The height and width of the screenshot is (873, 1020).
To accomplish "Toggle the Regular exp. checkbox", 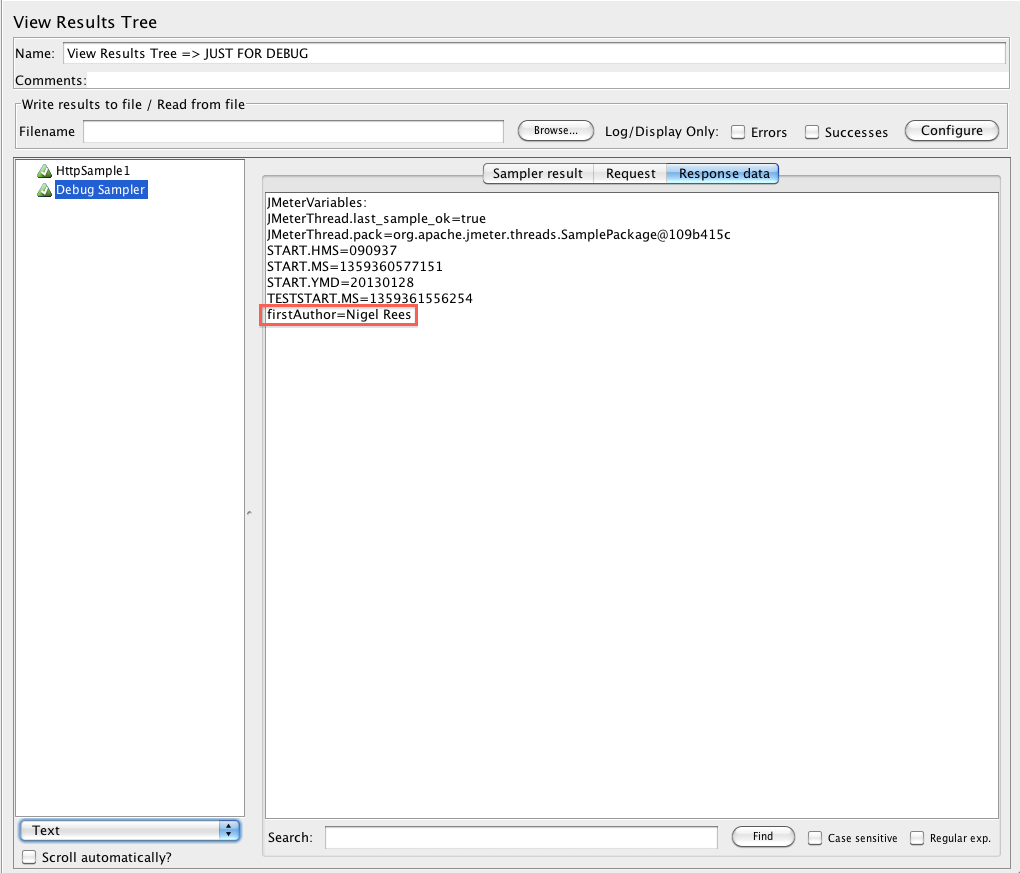I will 917,838.
